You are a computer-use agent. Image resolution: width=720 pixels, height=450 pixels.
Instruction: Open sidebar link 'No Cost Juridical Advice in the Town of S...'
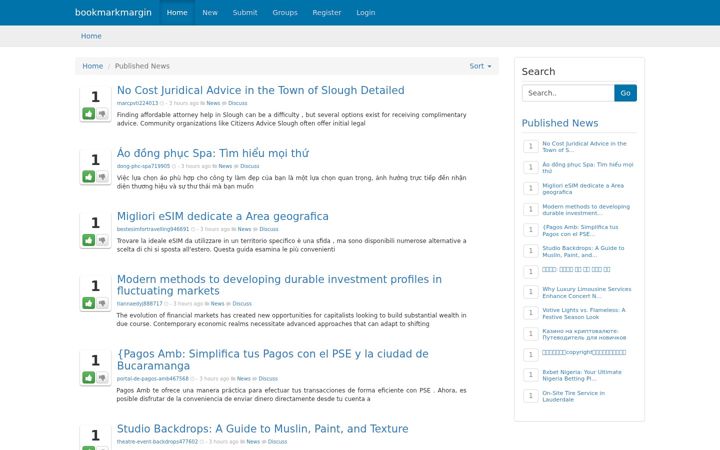pyautogui.click(x=584, y=147)
